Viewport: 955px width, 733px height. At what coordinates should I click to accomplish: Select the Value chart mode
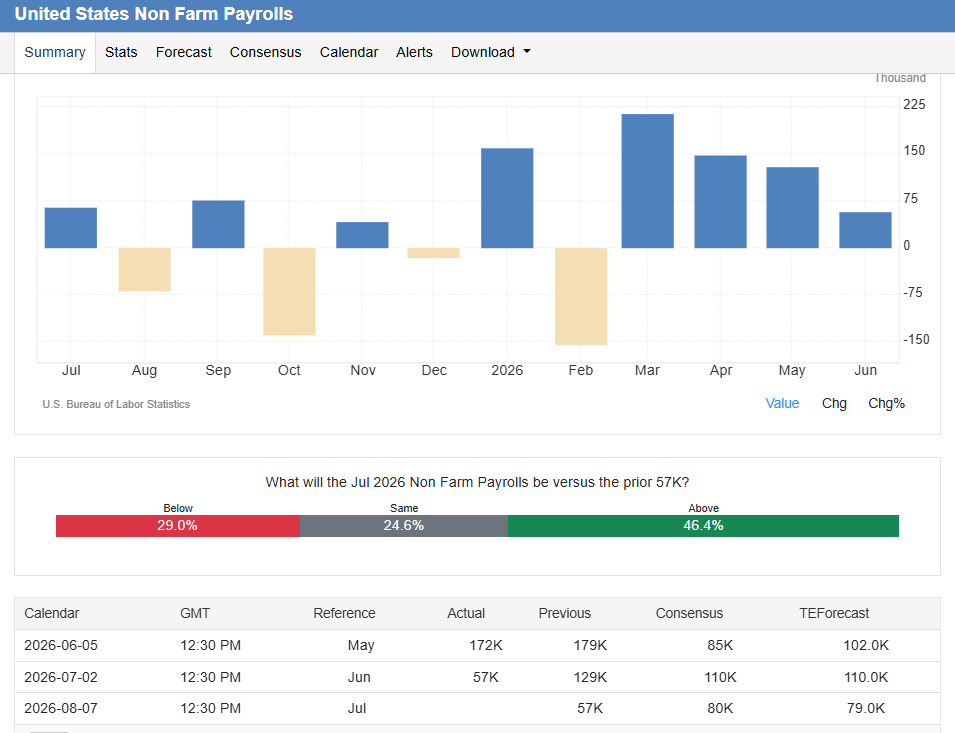point(782,403)
